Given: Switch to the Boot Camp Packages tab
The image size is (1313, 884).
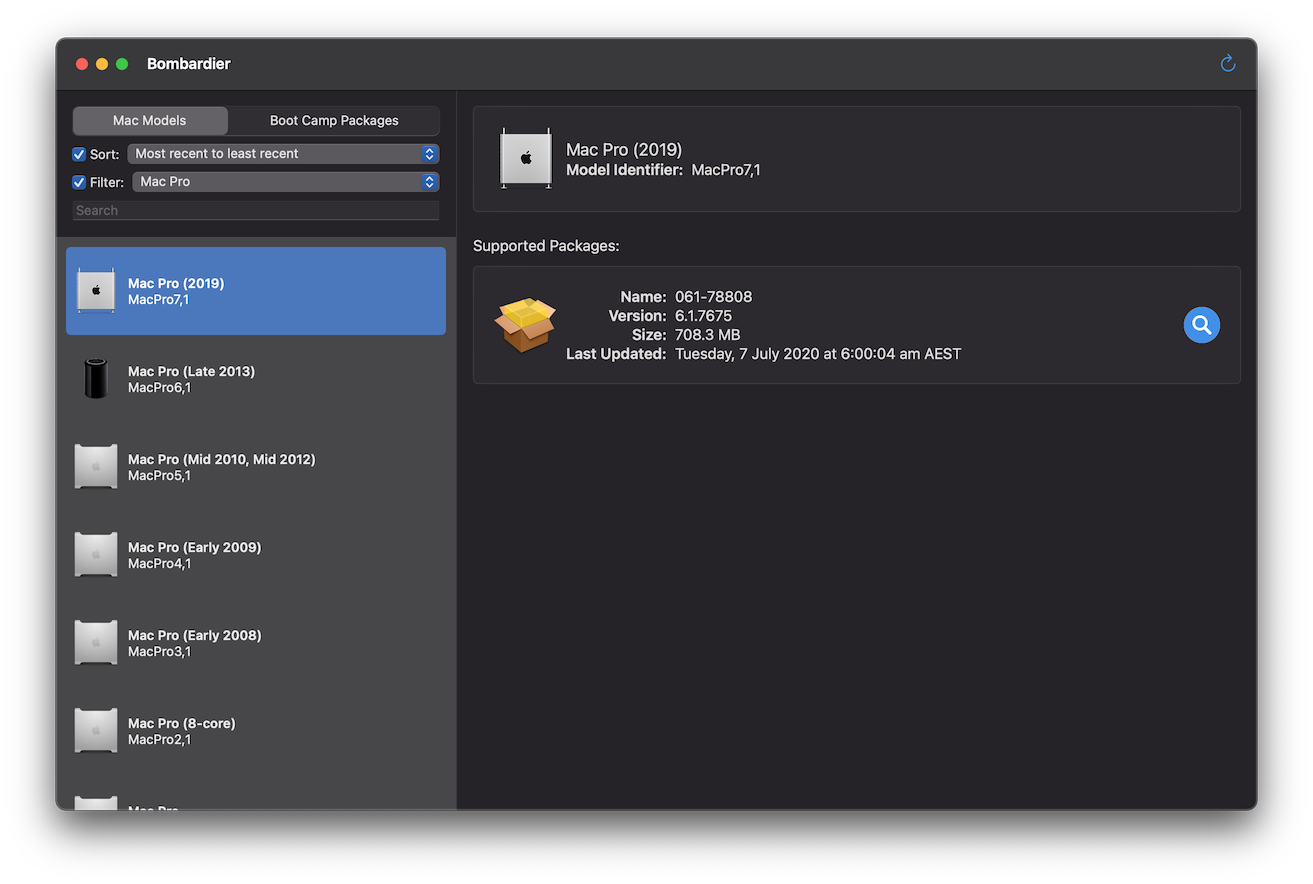Looking at the screenshot, I should [x=334, y=120].
